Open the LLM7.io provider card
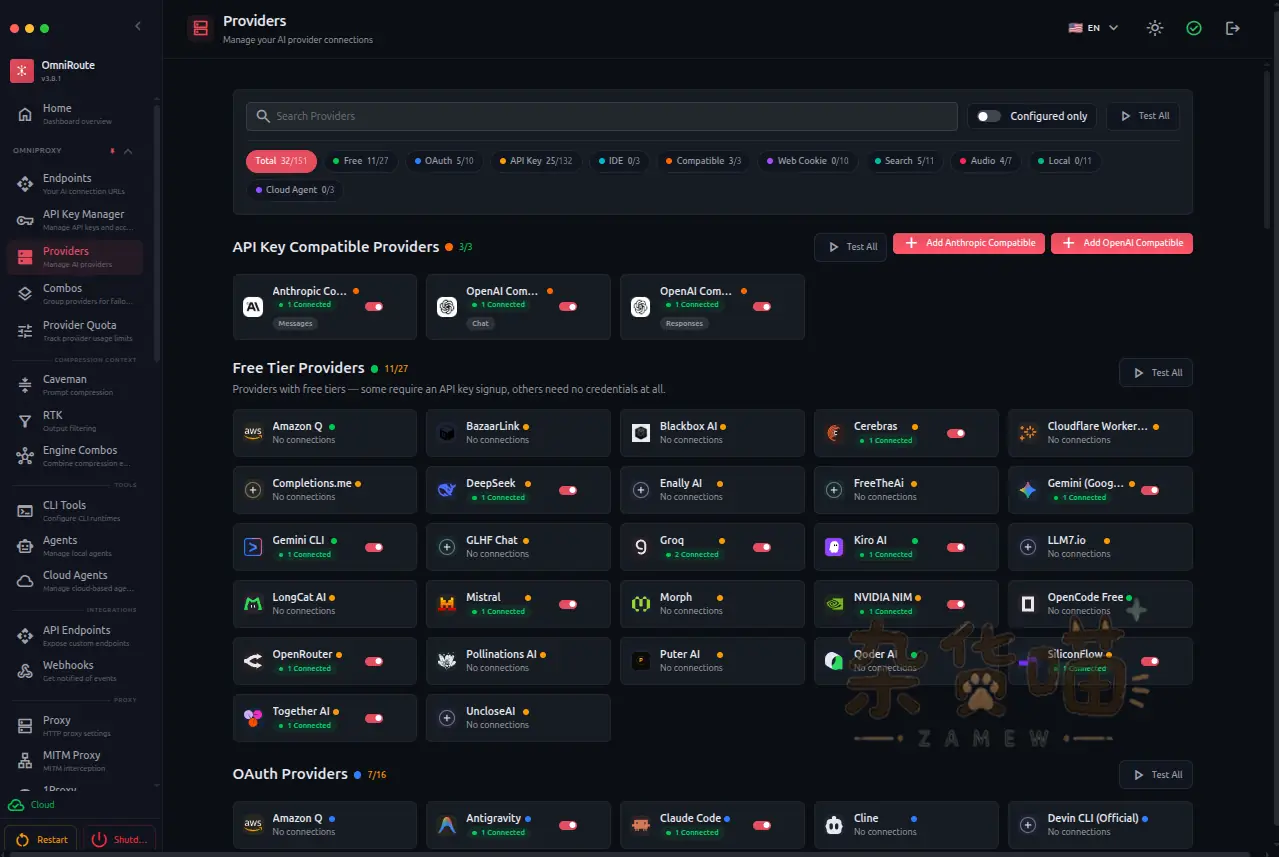This screenshot has height=857, width=1279. point(1100,547)
